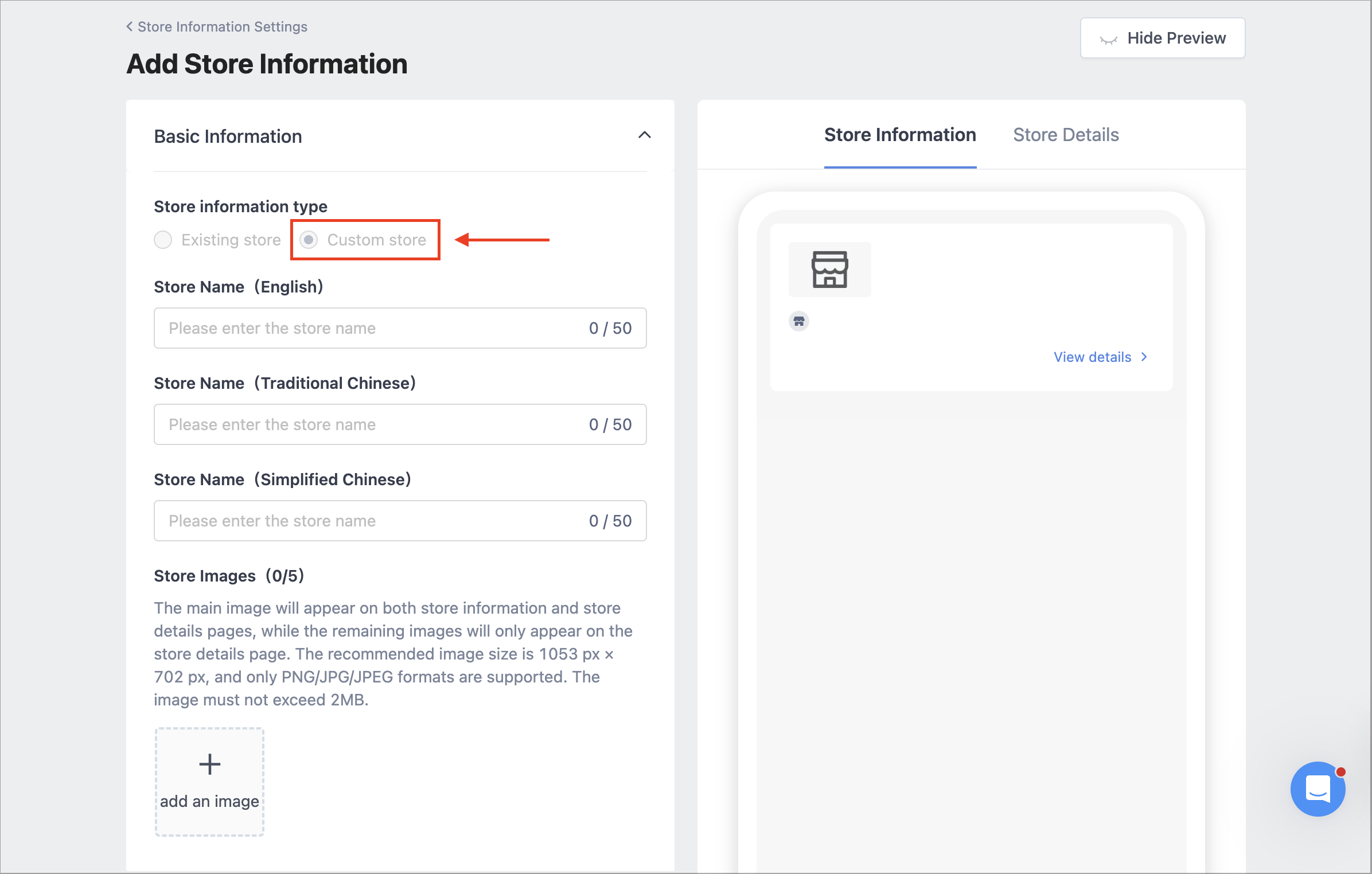Click the eye icon in Hide Preview
The image size is (1372, 874).
[x=1108, y=39]
